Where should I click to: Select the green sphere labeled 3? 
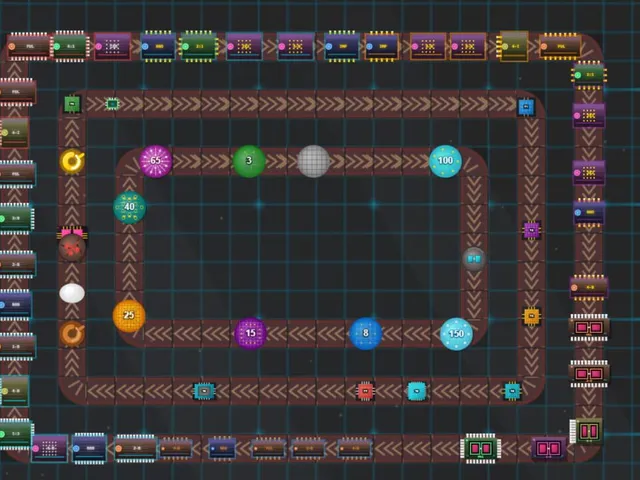coord(249,161)
